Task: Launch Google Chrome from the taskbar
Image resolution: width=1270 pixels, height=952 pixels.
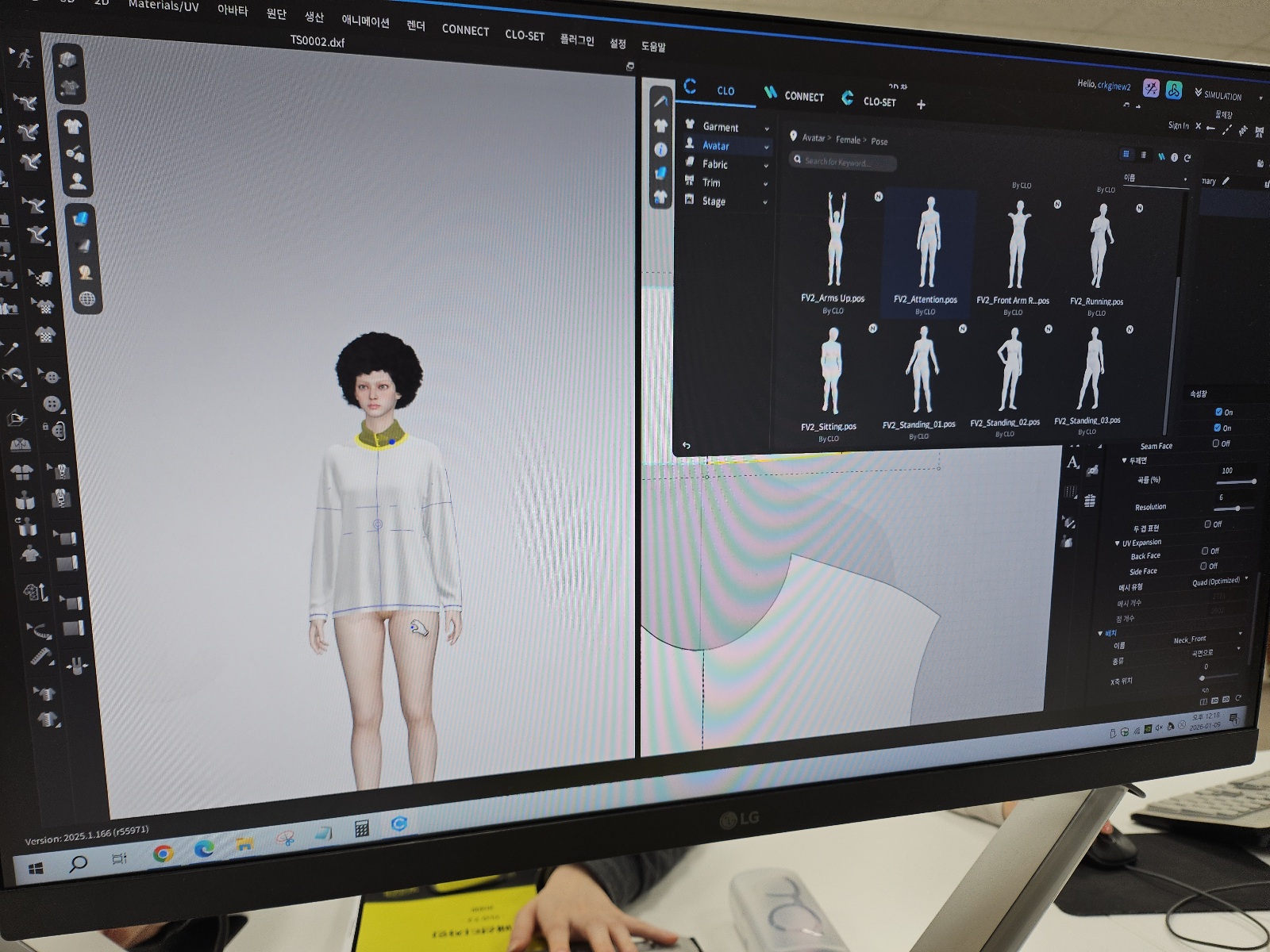Action: click(x=164, y=854)
